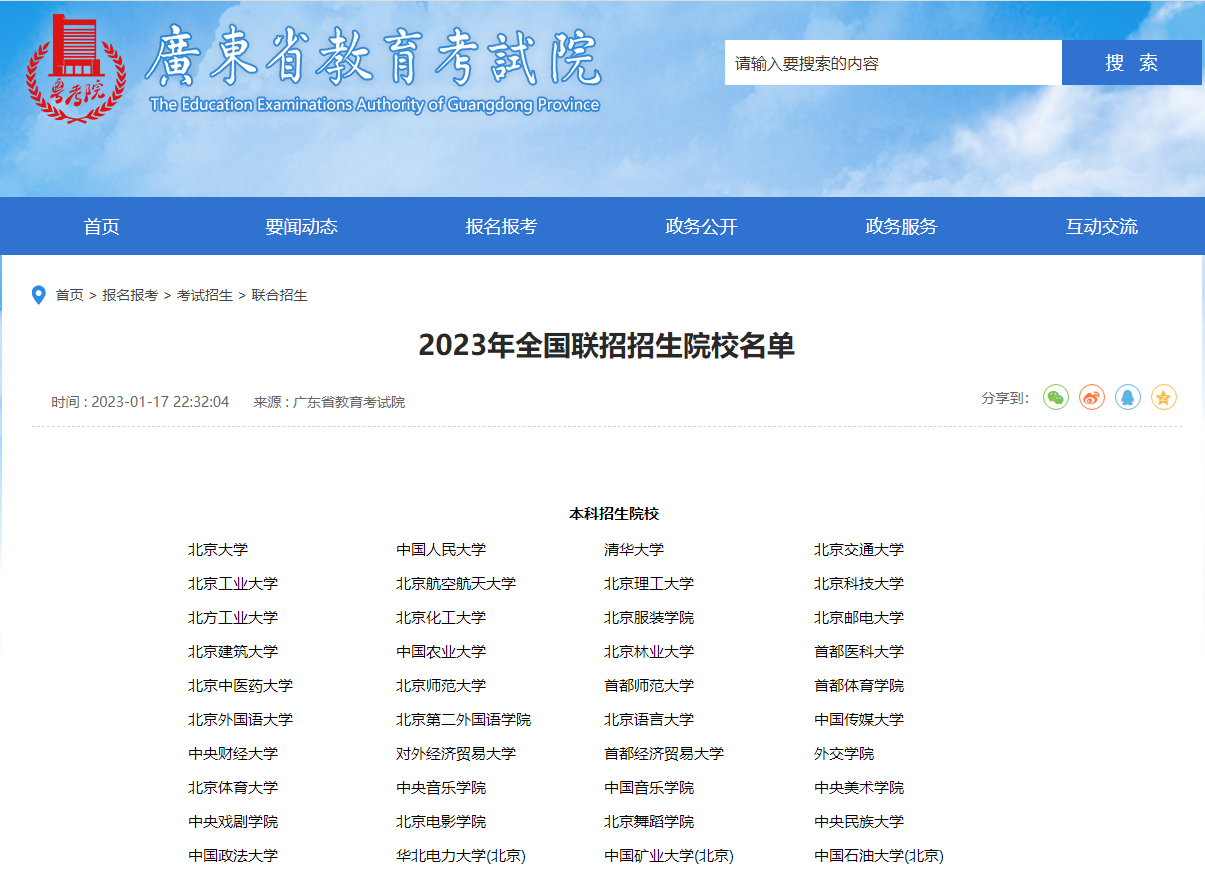Select 首都医科大学 in the list
Image resolution: width=1205 pixels, height=876 pixels.
(859, 652)
